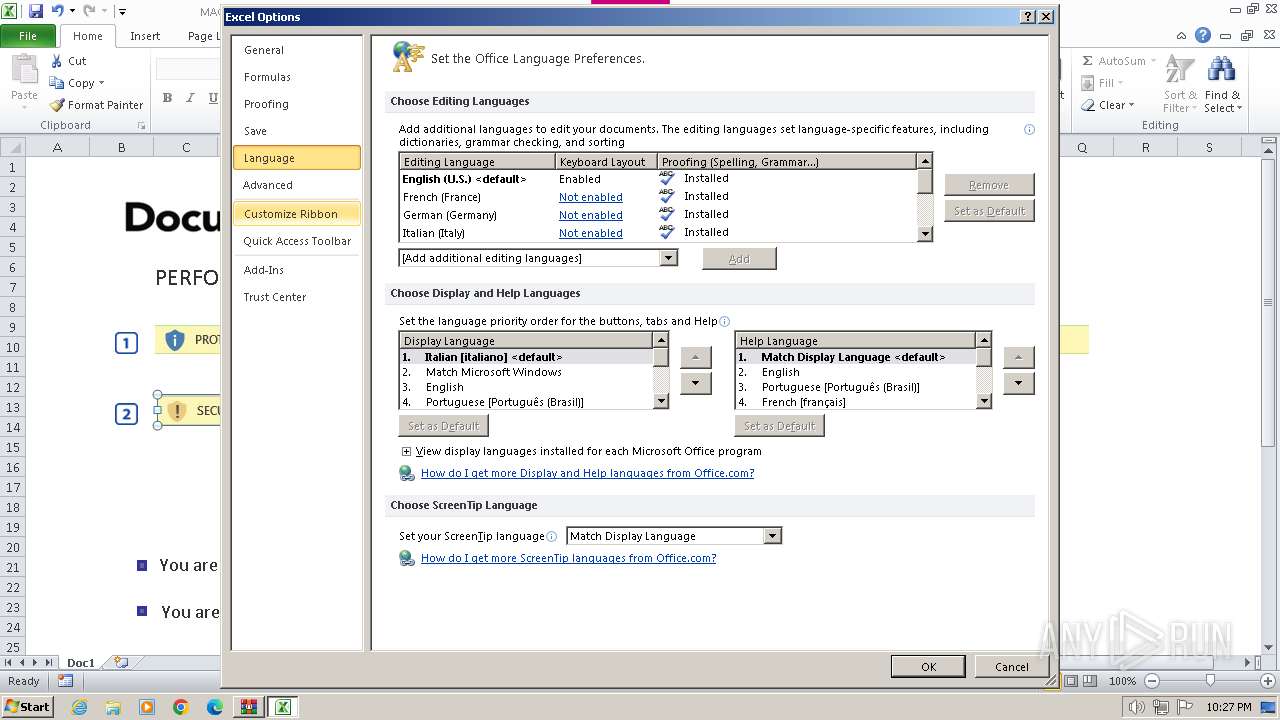
Task: Click info icon next to ScreenTip language
Action: point(552,537)
